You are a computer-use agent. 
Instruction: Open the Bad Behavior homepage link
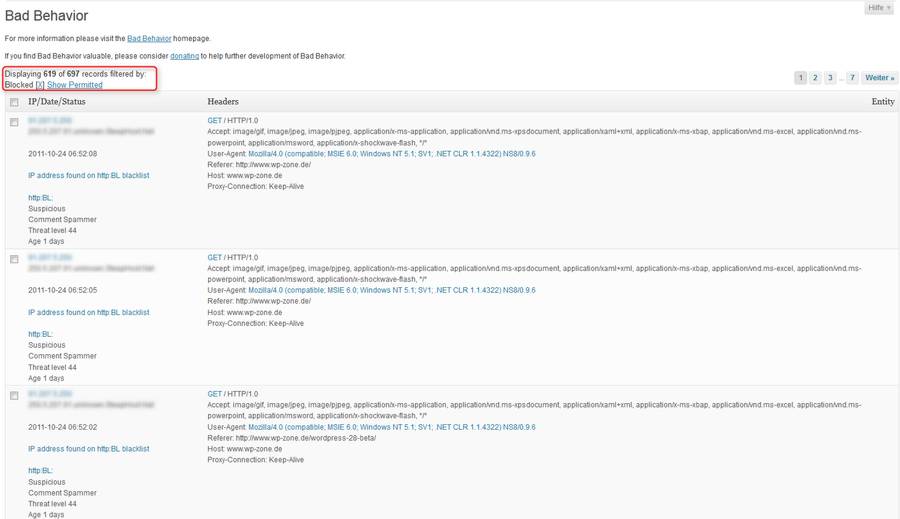(149, 38)
